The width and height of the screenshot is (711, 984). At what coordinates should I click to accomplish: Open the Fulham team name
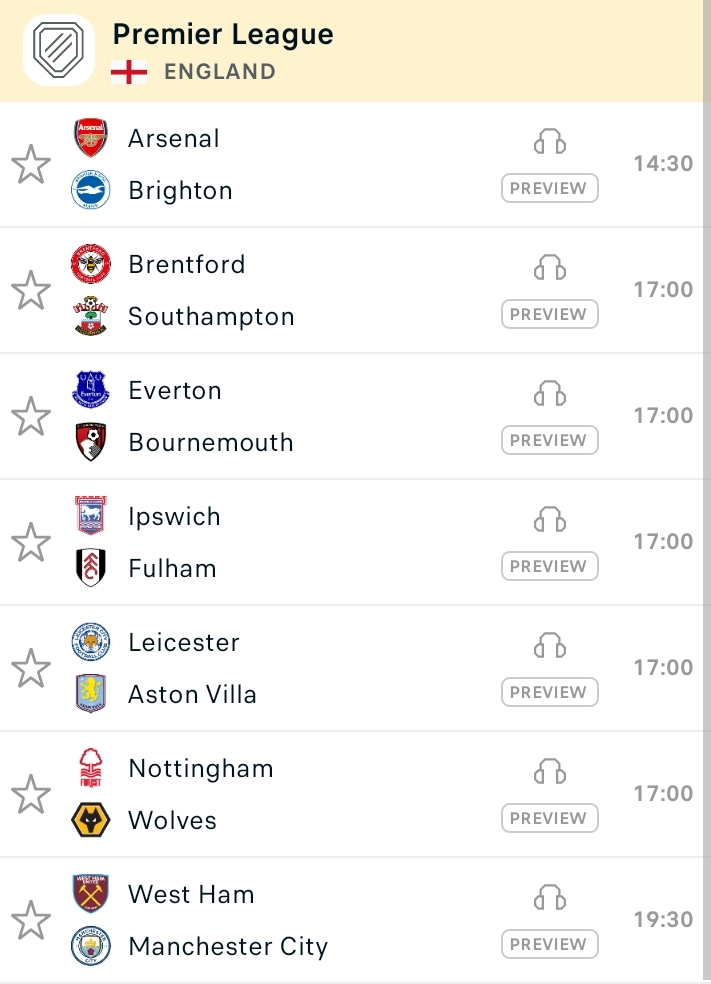click(173, 568)
